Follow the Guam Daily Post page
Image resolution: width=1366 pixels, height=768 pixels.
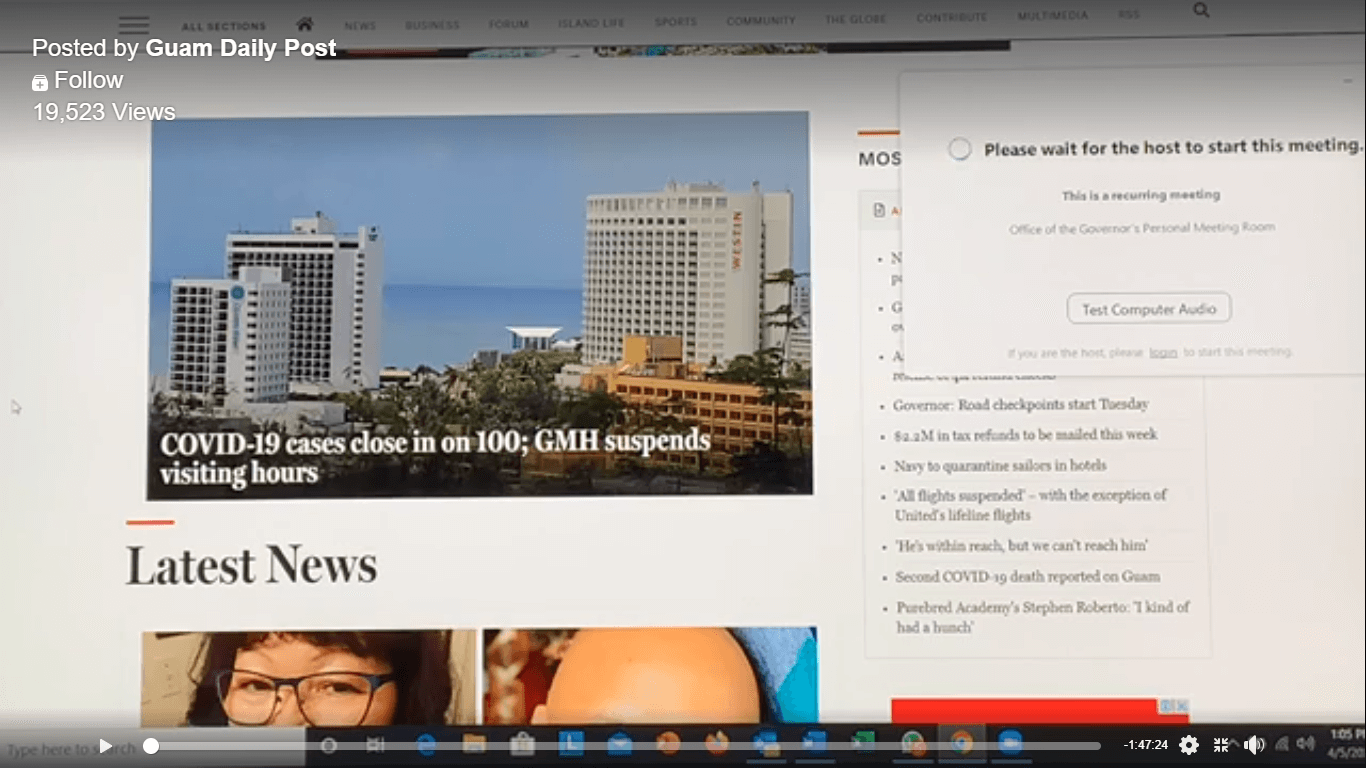click(78, 80)
